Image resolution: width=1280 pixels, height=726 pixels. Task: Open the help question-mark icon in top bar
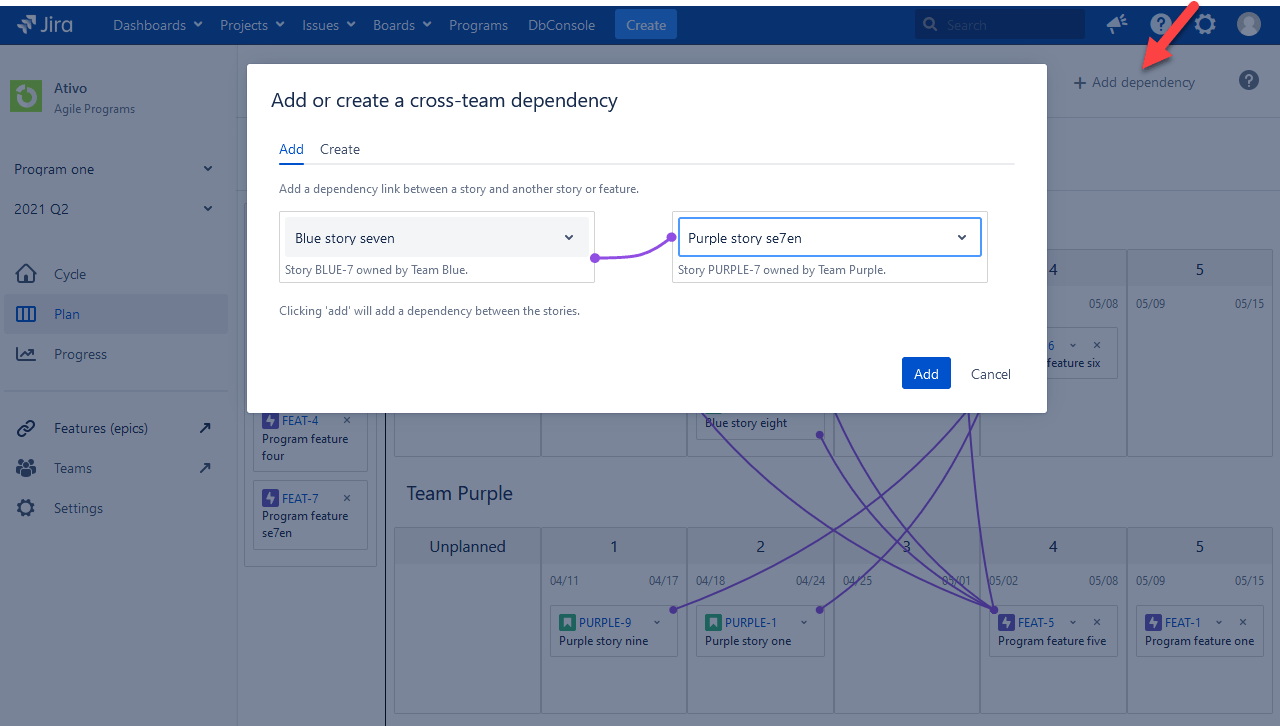click(x=1160, y=24)
